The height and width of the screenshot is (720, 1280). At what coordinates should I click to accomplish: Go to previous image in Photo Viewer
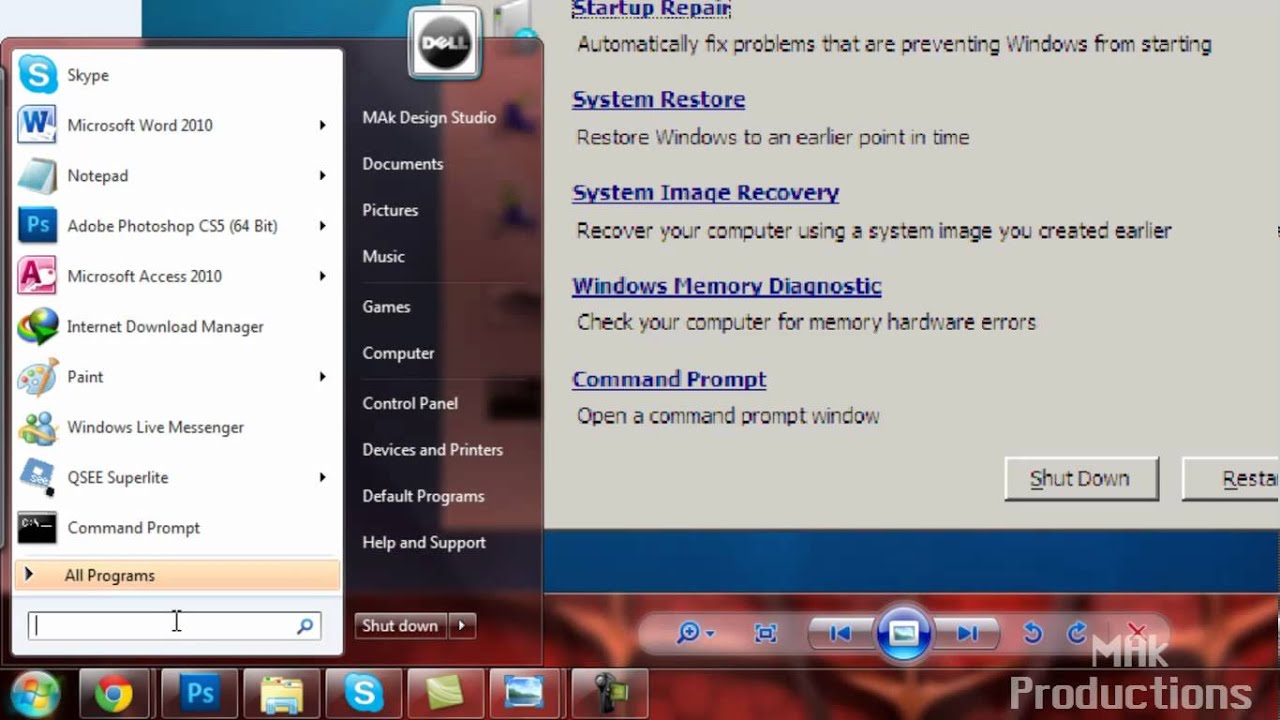click(x=841, y=633)
